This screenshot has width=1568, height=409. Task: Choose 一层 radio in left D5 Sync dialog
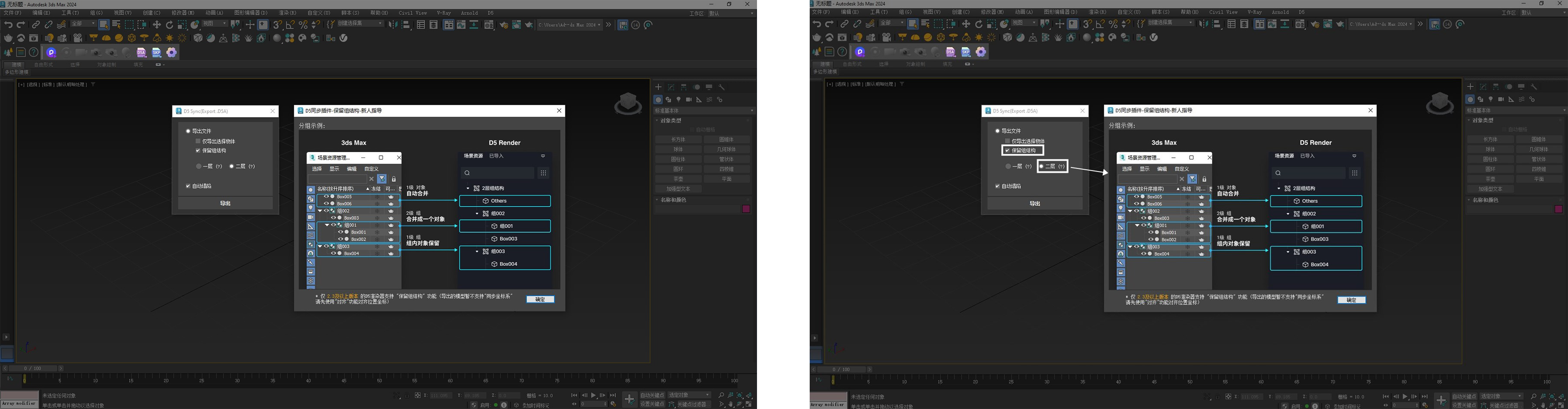[199, 167]
